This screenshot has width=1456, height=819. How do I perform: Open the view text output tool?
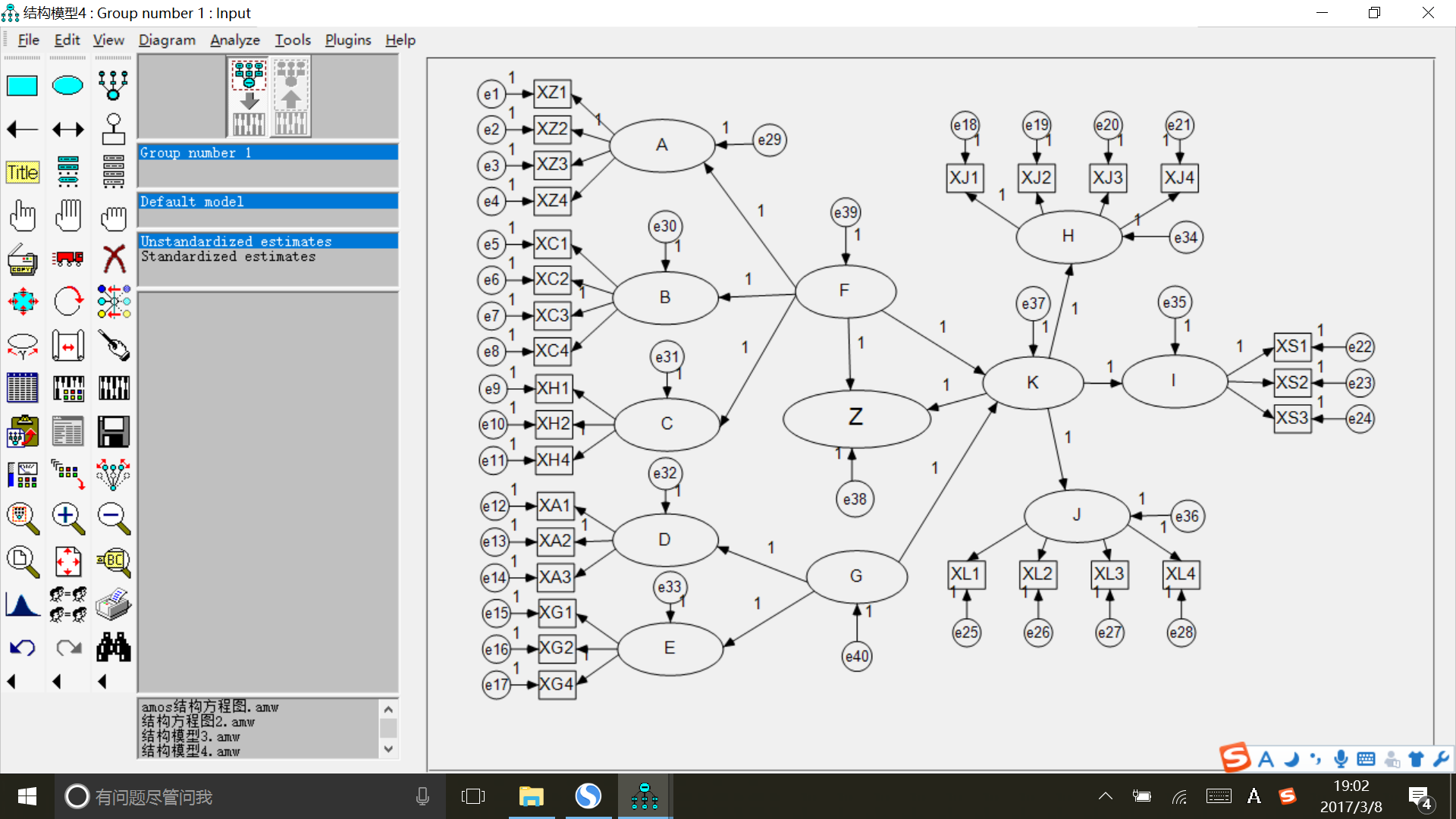[x=67, y=431]
